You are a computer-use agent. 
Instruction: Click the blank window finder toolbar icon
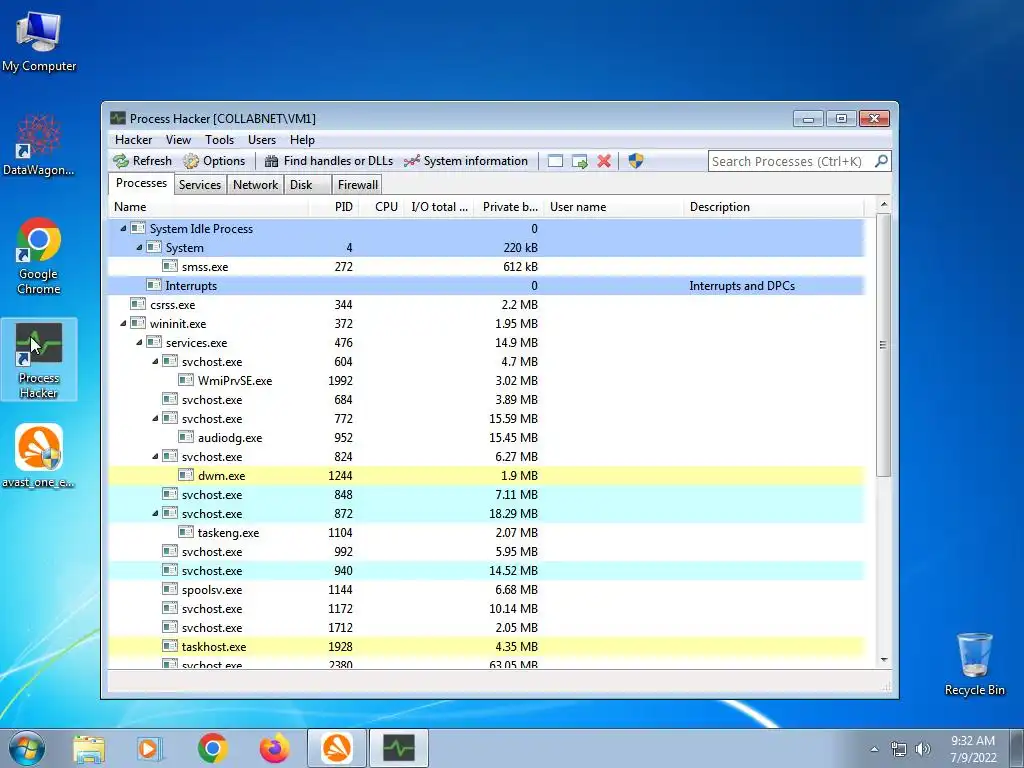tap(555, 161)
